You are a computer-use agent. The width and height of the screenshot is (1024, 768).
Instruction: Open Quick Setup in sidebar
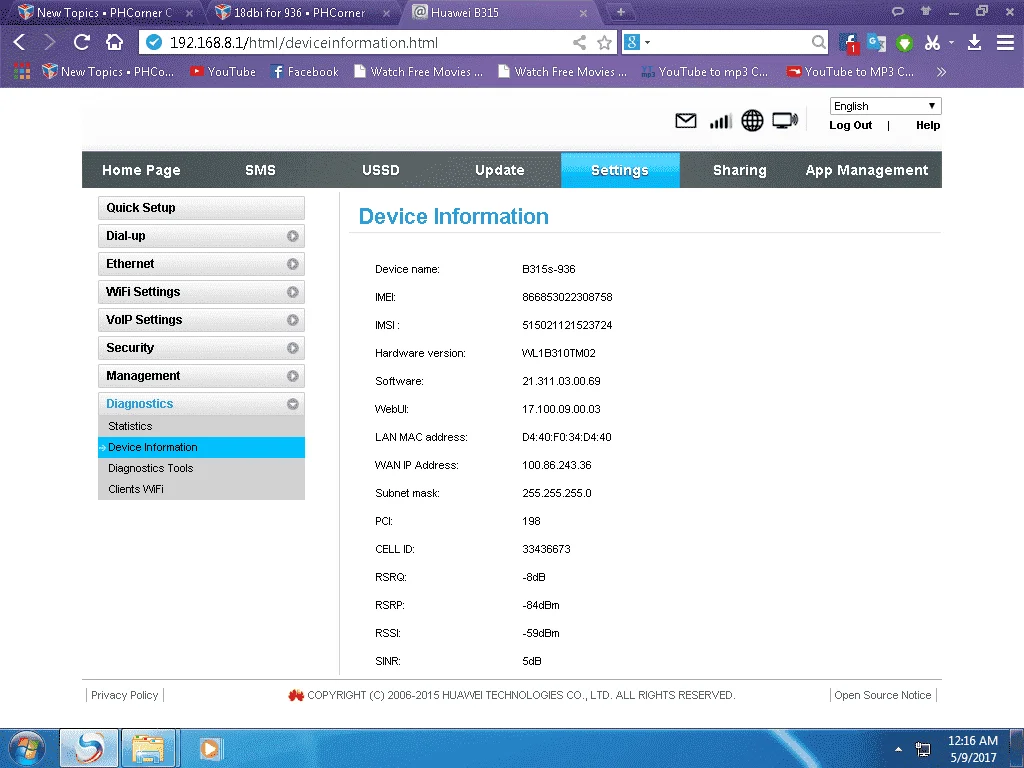[201, 208]
